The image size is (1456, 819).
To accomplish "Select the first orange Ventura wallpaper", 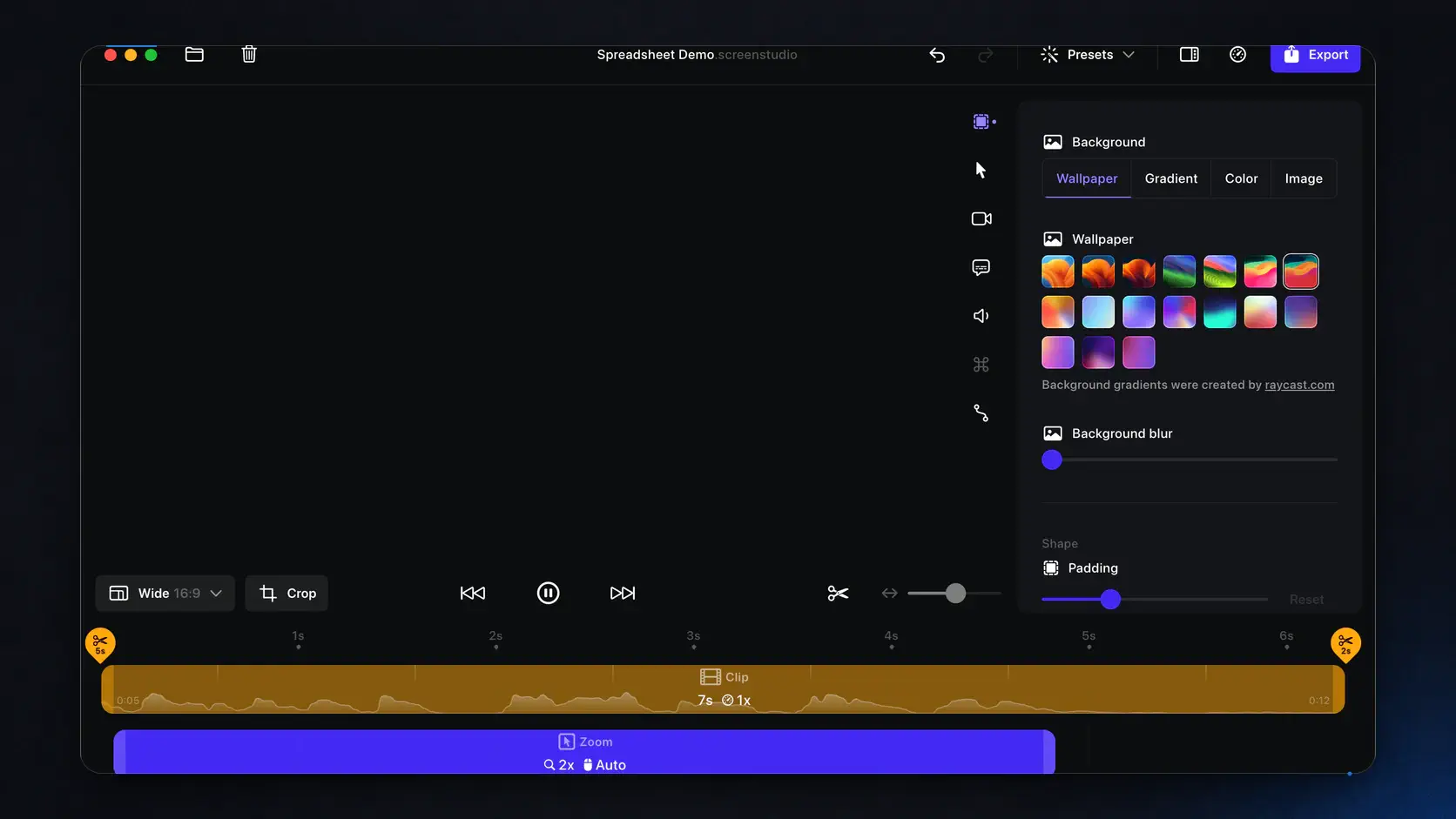I will [1058, 272].
